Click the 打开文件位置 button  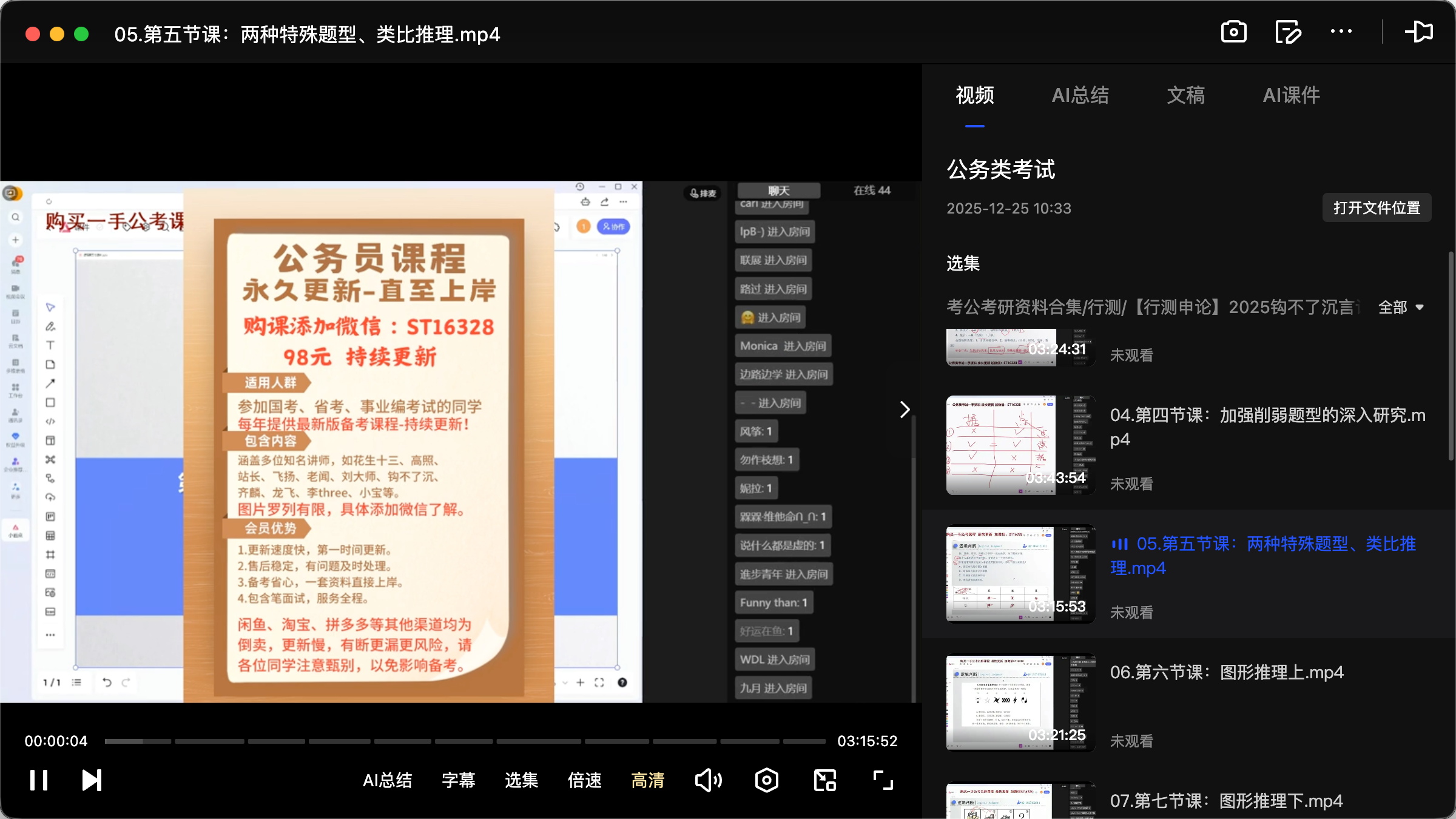point(1376,207)
